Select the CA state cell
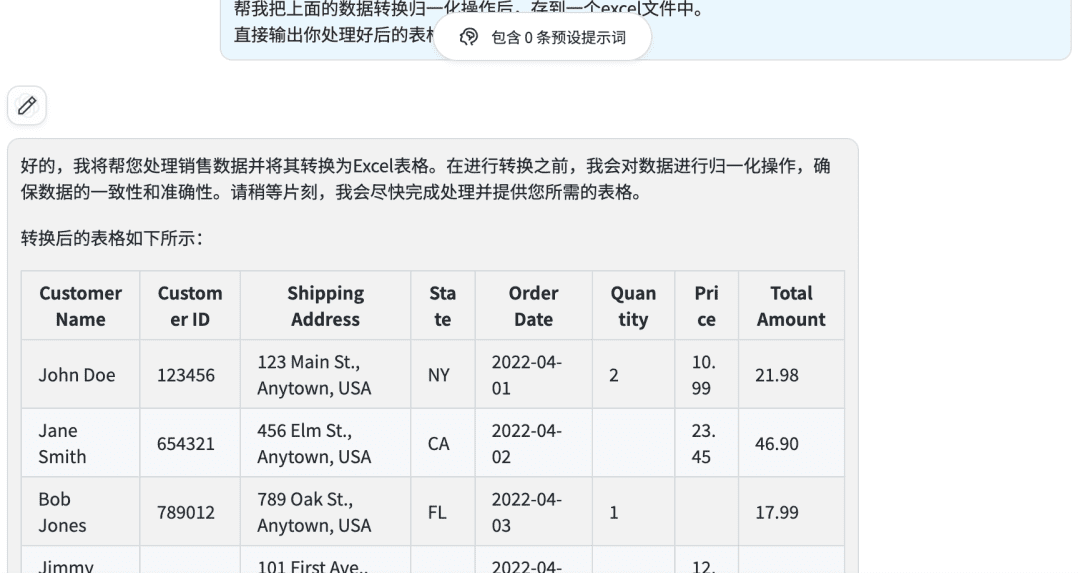This screenshot has height=573, width=1080. 443,444
